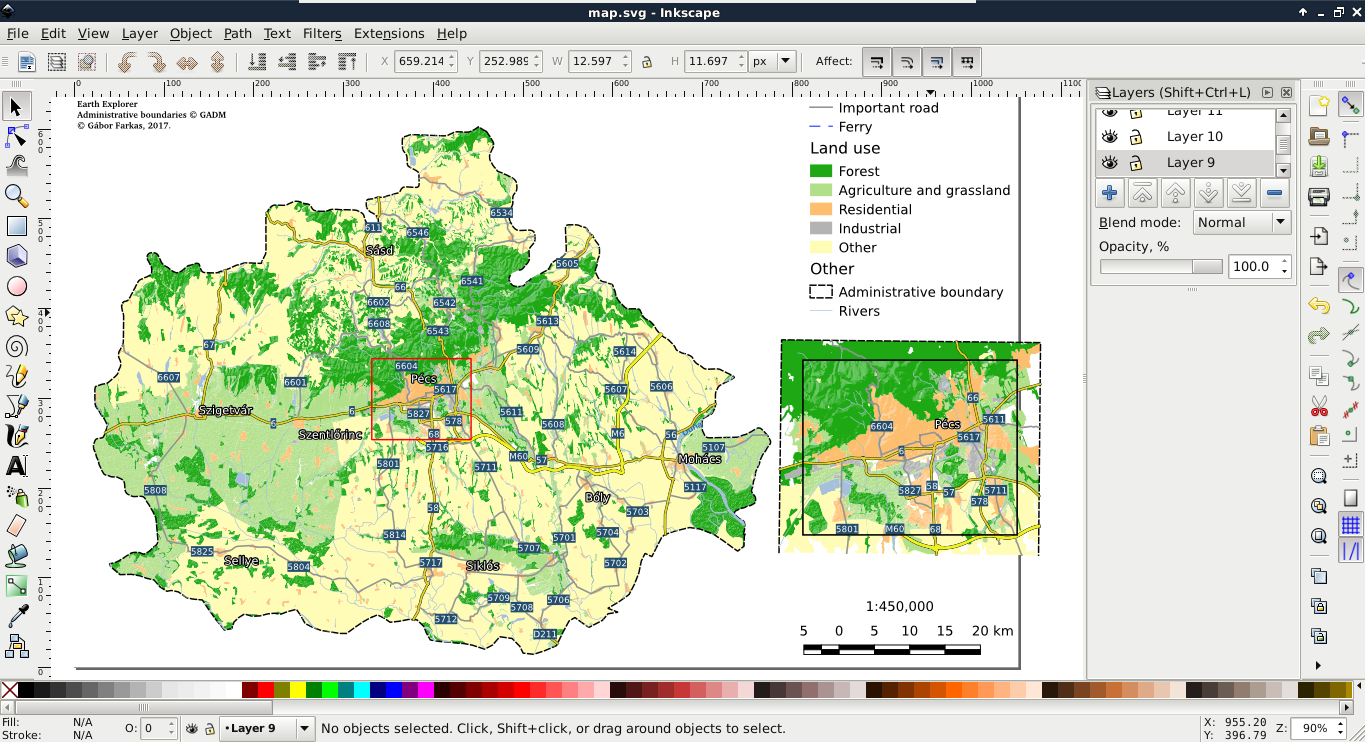Select the Color picker dropper tool
The width and height of the screenshot is (1365, 742).
click(x=17, y=616)
